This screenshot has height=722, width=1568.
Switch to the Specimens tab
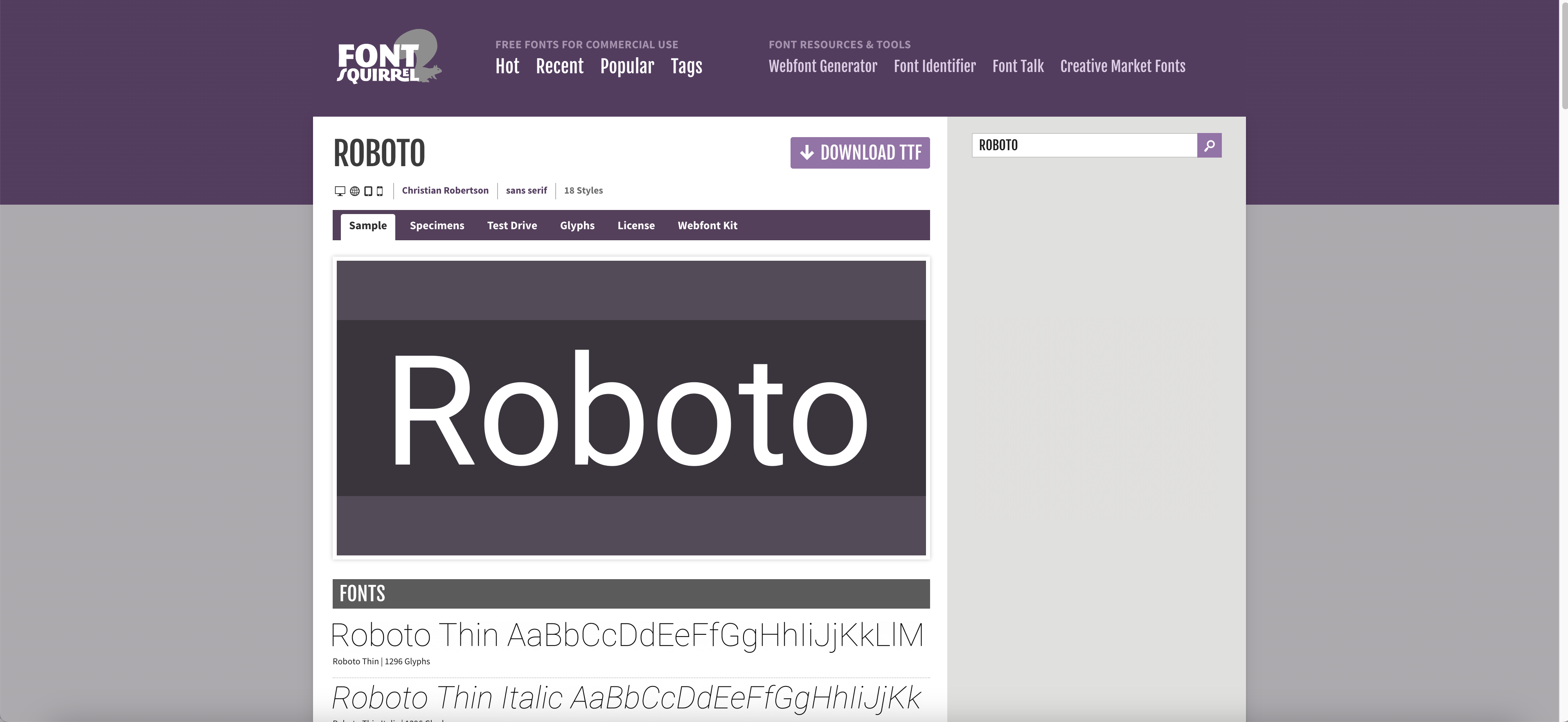click(x=437, y=226)
